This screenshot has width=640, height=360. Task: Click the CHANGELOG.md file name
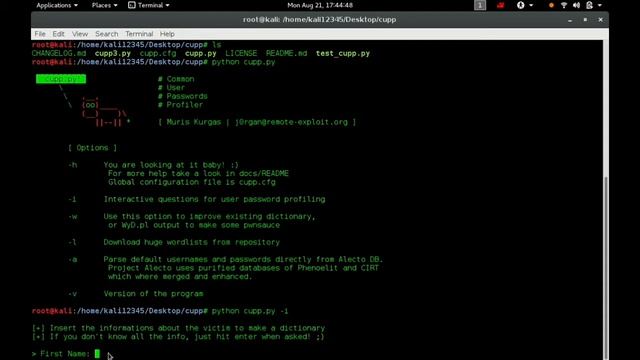click(59, 53)
